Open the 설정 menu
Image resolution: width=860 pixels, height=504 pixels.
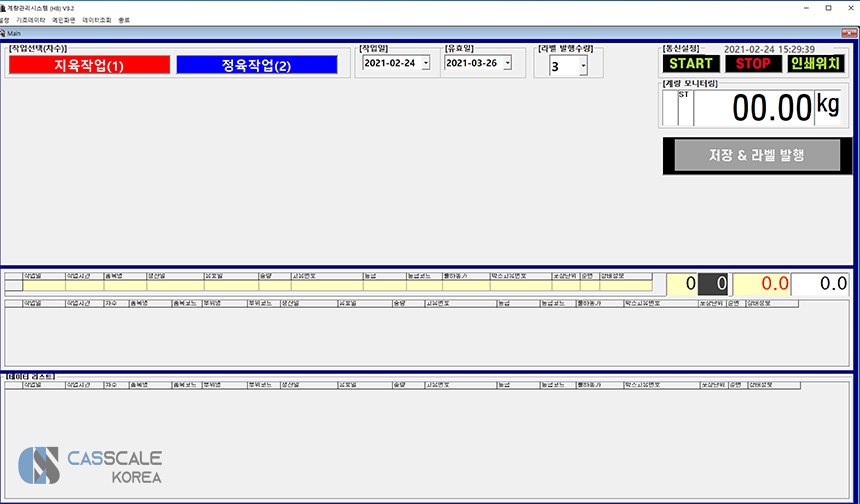tap(4, 20)
